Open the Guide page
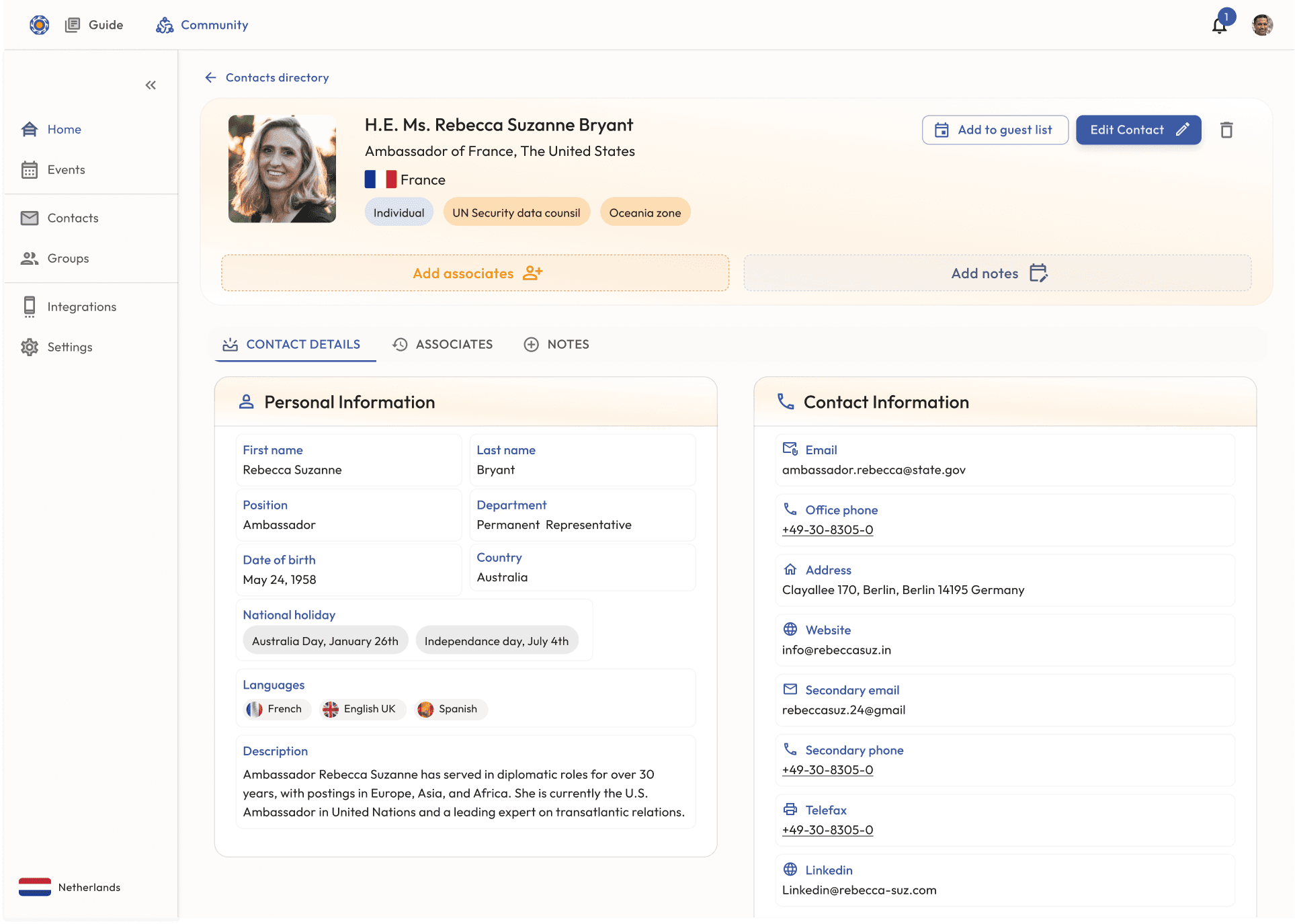 [95, 25]
